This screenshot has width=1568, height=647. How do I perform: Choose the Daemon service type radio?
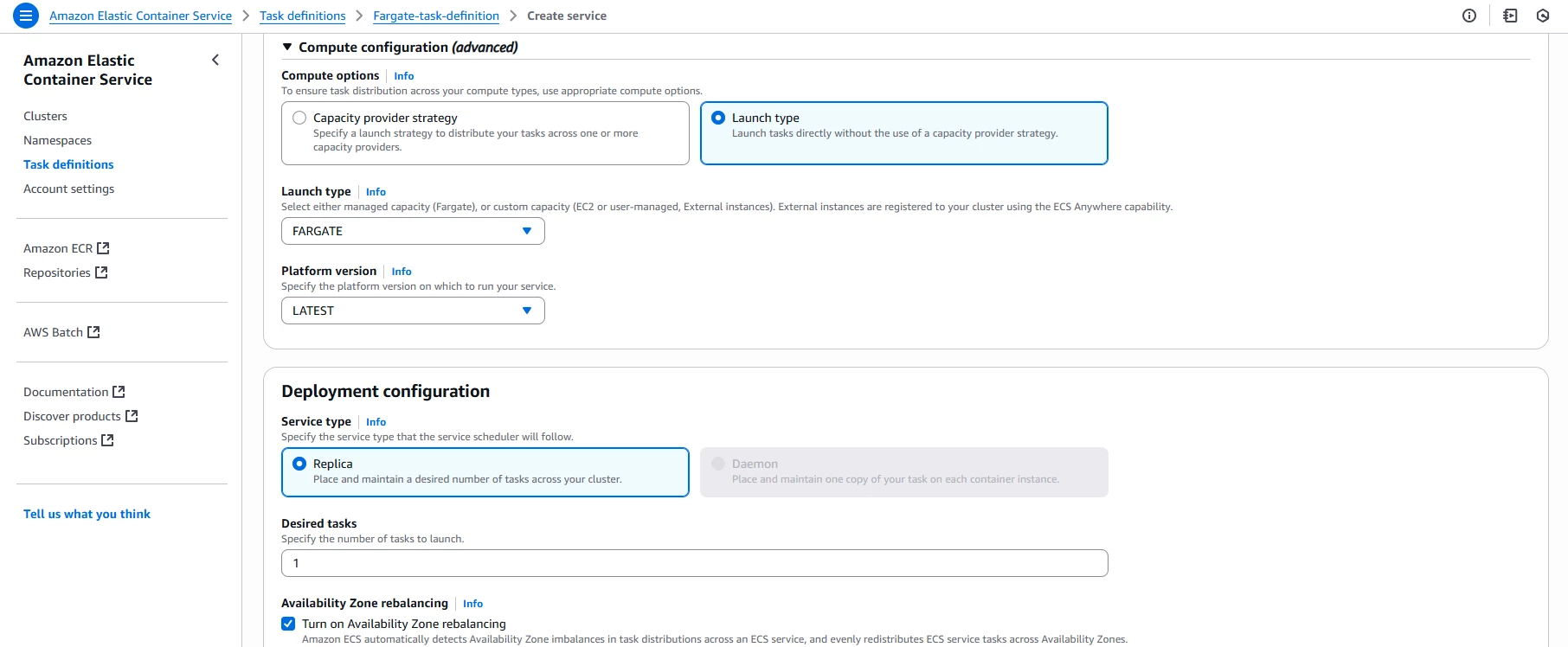coord(718,464)
